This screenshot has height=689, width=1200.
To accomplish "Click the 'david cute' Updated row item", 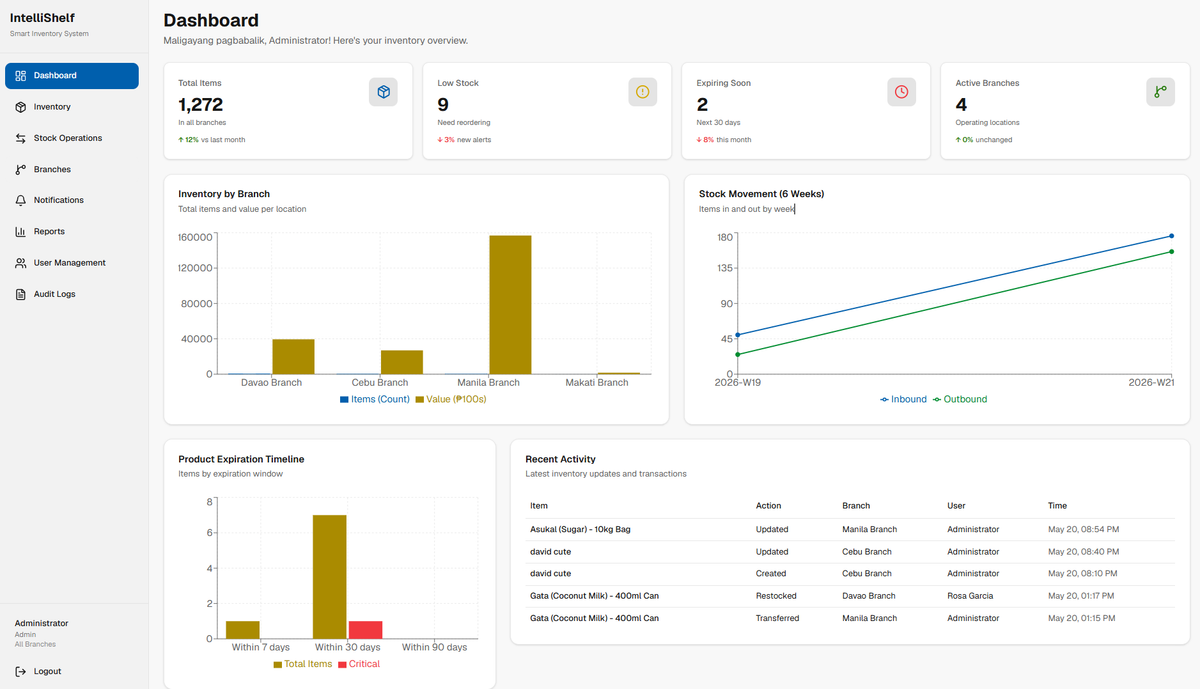I will tap(550, 552).
